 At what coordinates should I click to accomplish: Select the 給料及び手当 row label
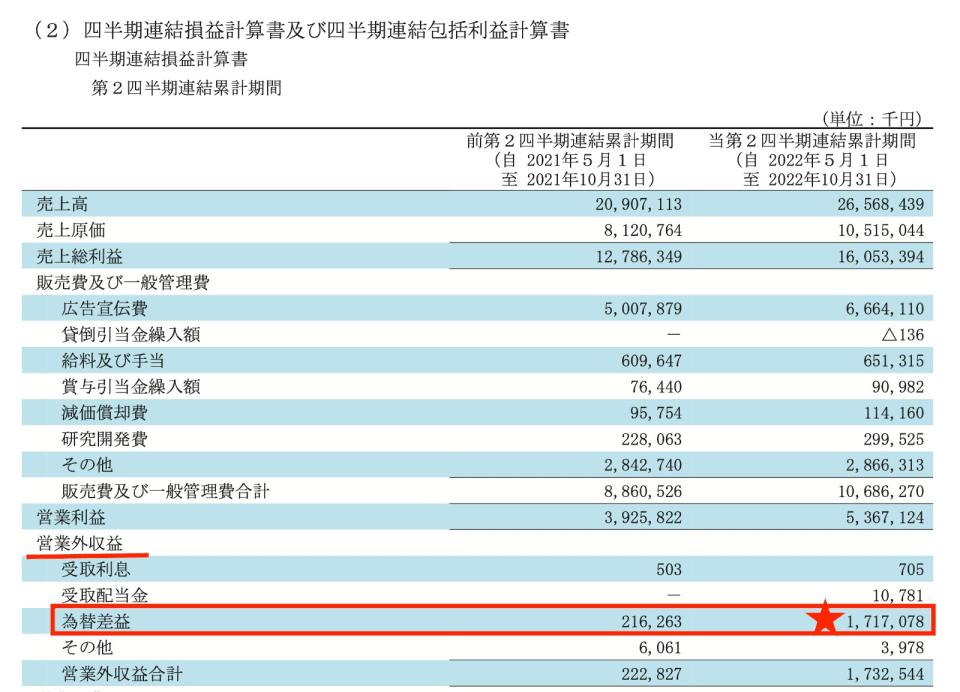click(x=113, y=361)
